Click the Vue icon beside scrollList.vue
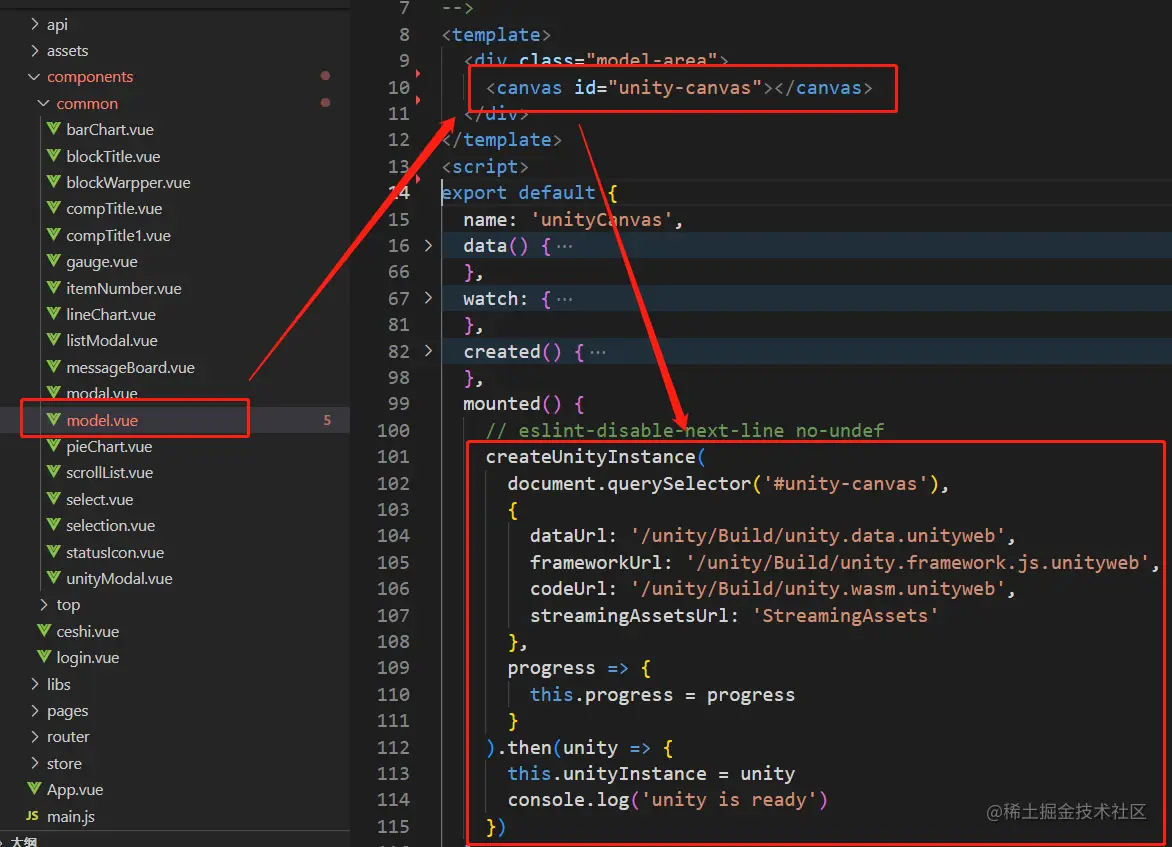 54,472
